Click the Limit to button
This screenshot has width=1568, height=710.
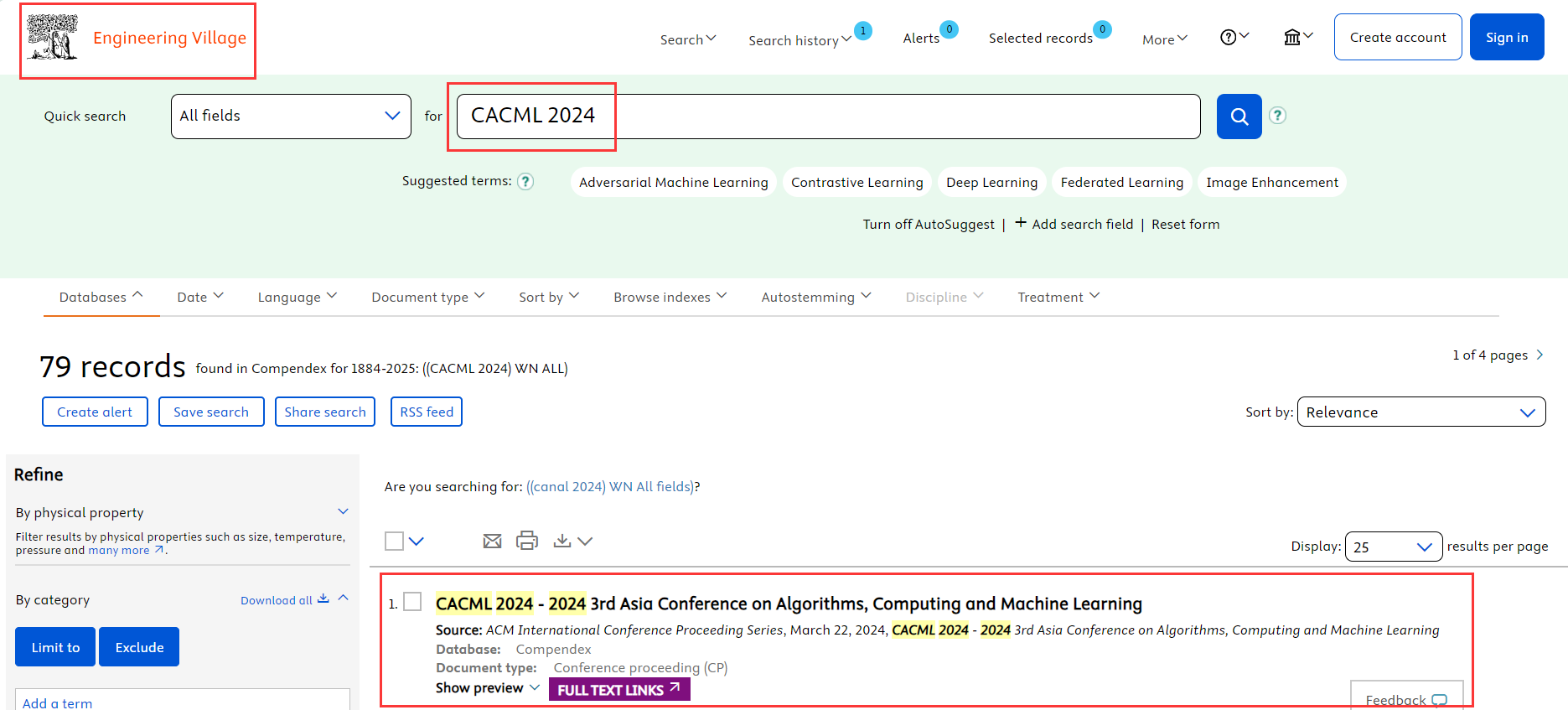(55, 647)
